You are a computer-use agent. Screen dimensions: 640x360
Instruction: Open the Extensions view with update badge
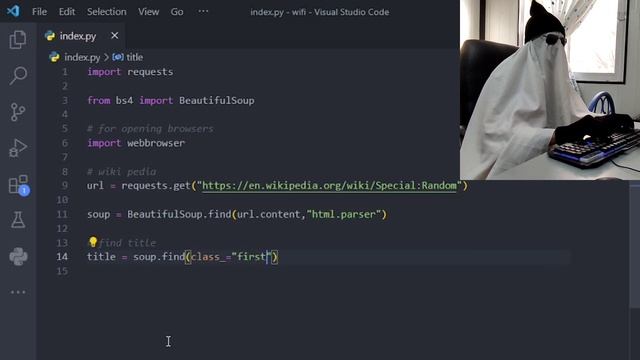(18, 185)
